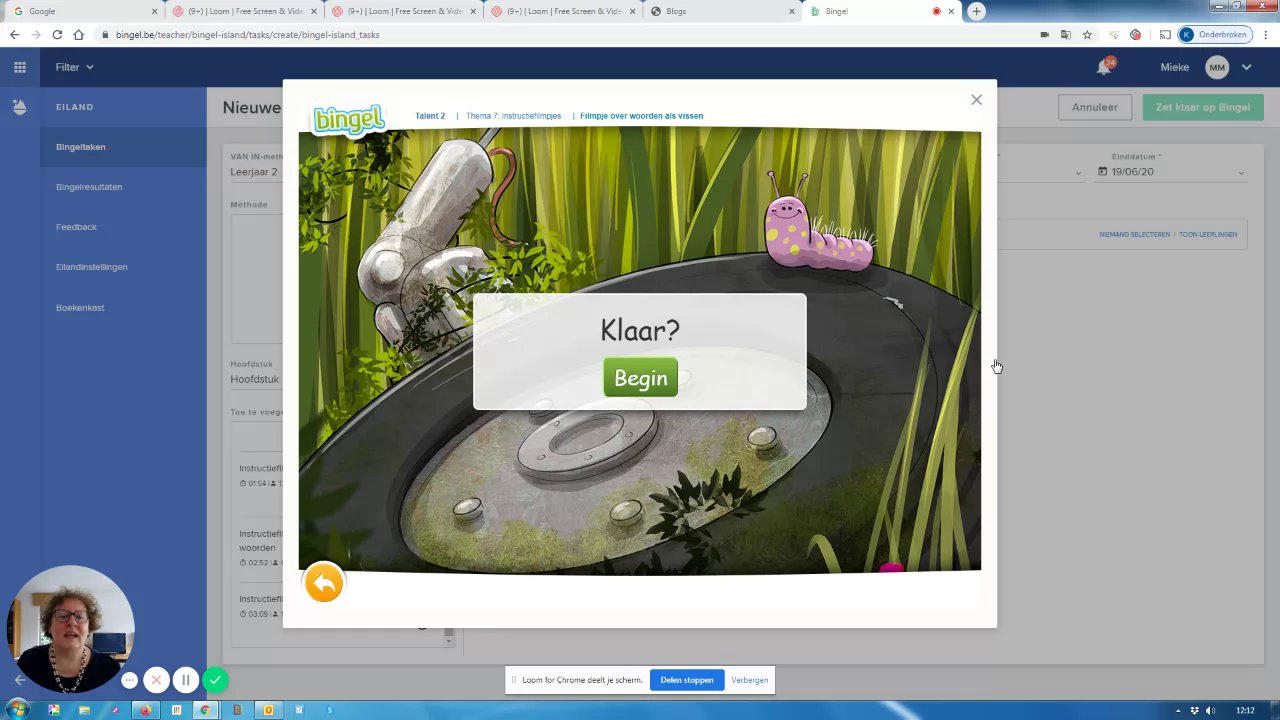
Task: Click the volume icon in system tray
Action: (1211, 710)
